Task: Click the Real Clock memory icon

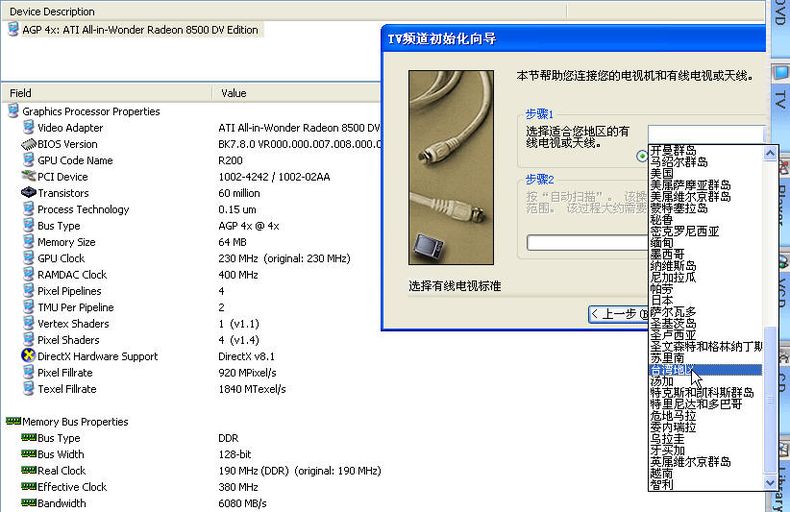Action: coord(29,470)
